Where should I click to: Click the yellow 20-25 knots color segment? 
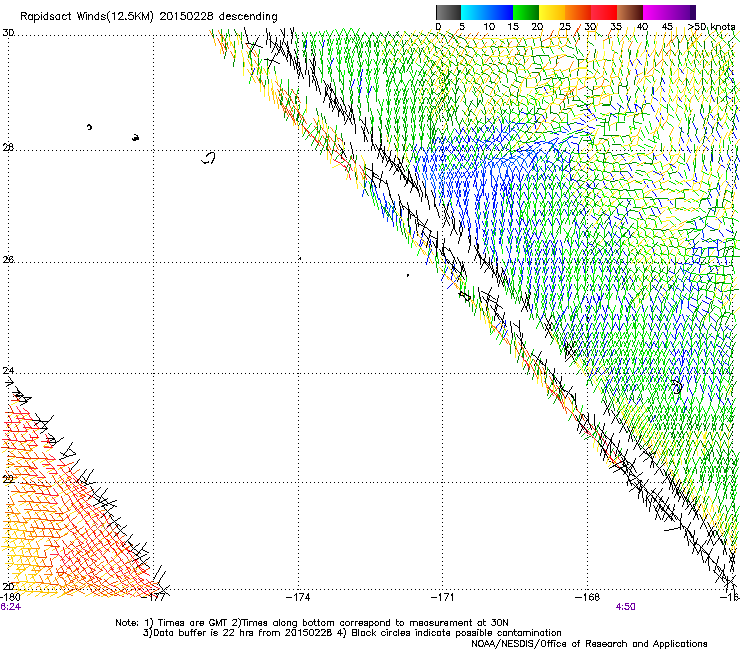tap(552, 12)
